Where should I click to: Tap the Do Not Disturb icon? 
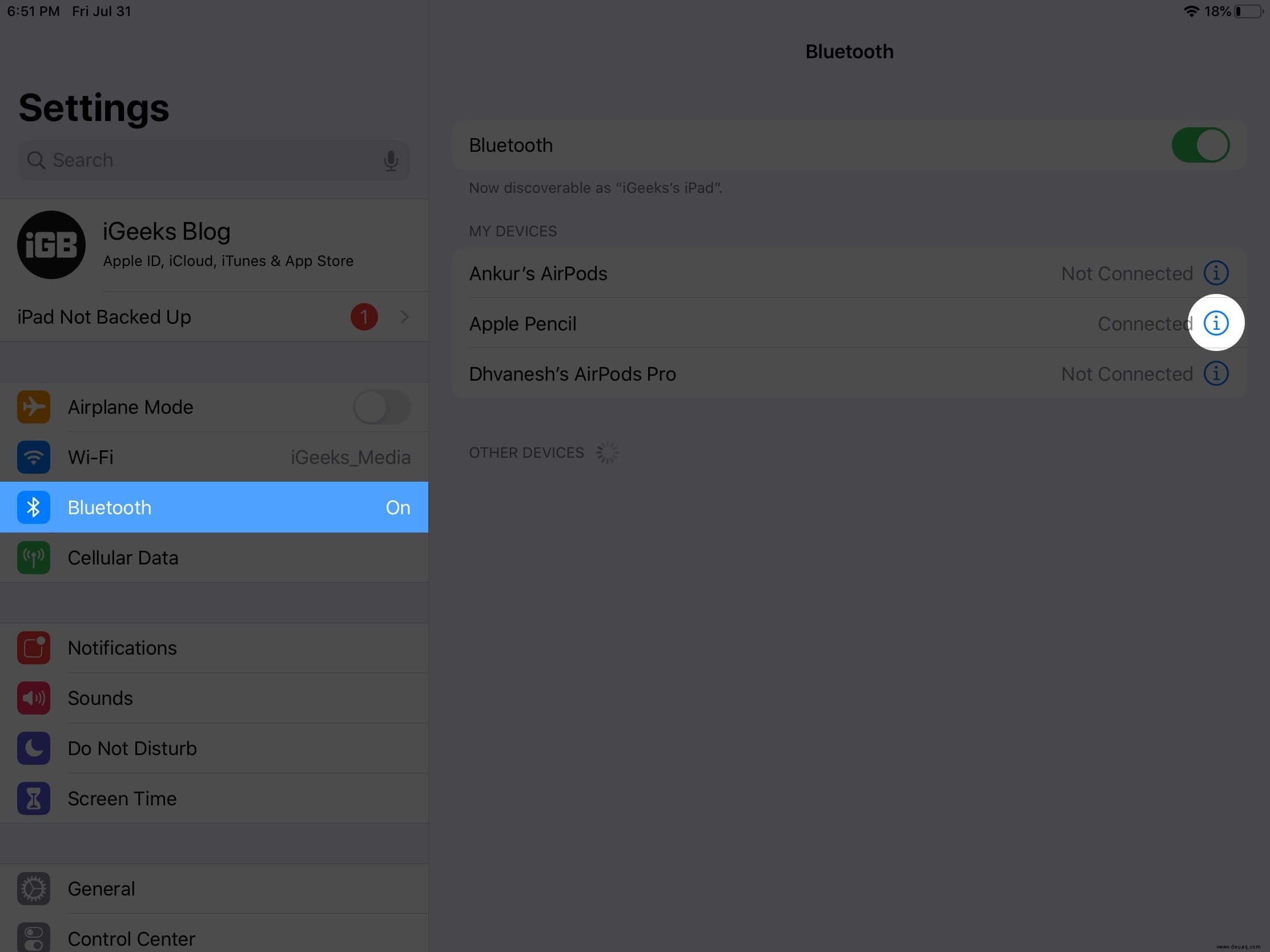[34, 748]
